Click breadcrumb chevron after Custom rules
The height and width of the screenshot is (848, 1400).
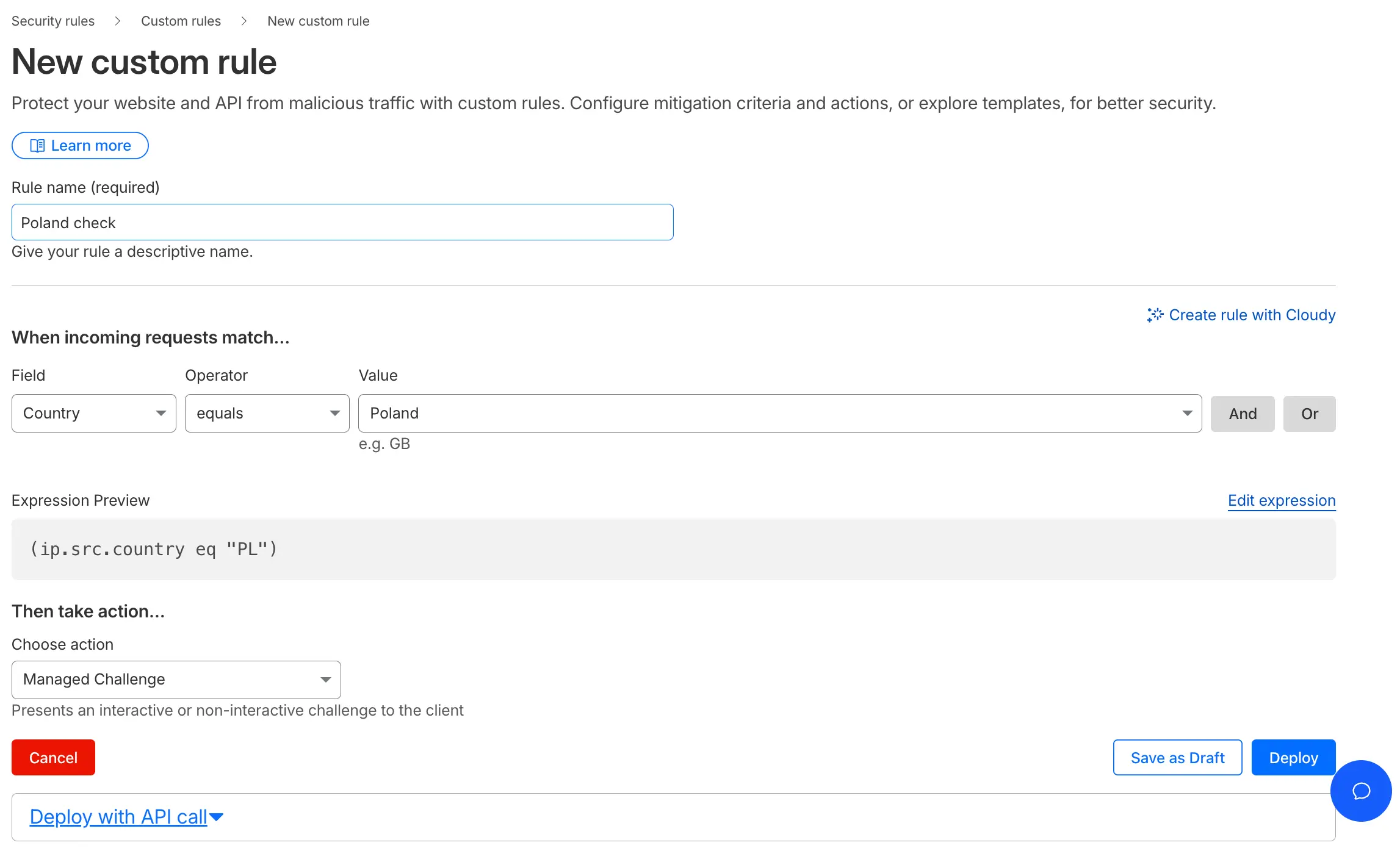pos(244,21)
